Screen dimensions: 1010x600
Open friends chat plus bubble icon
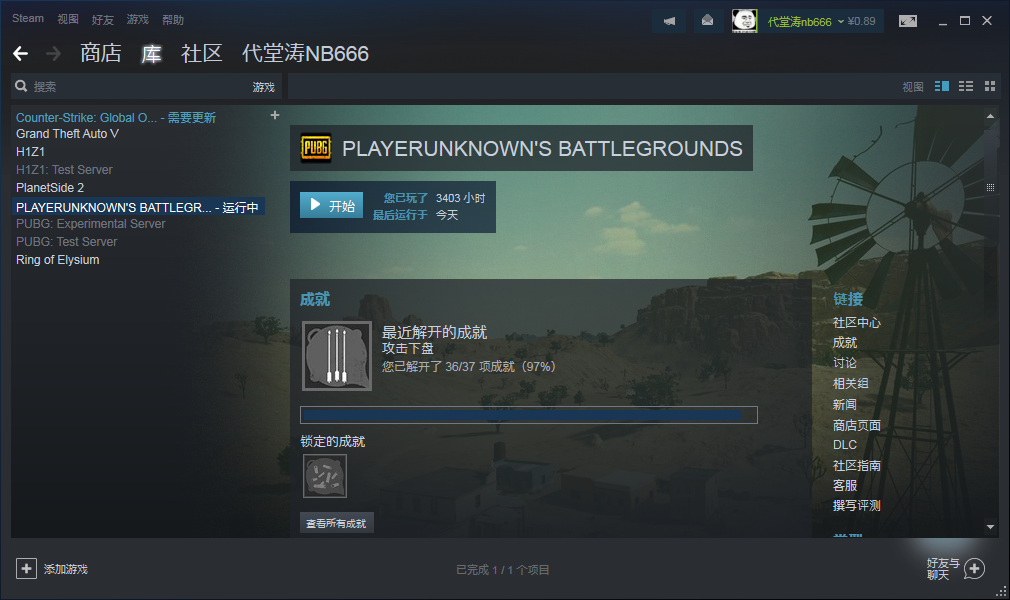[x=975, y=569]
